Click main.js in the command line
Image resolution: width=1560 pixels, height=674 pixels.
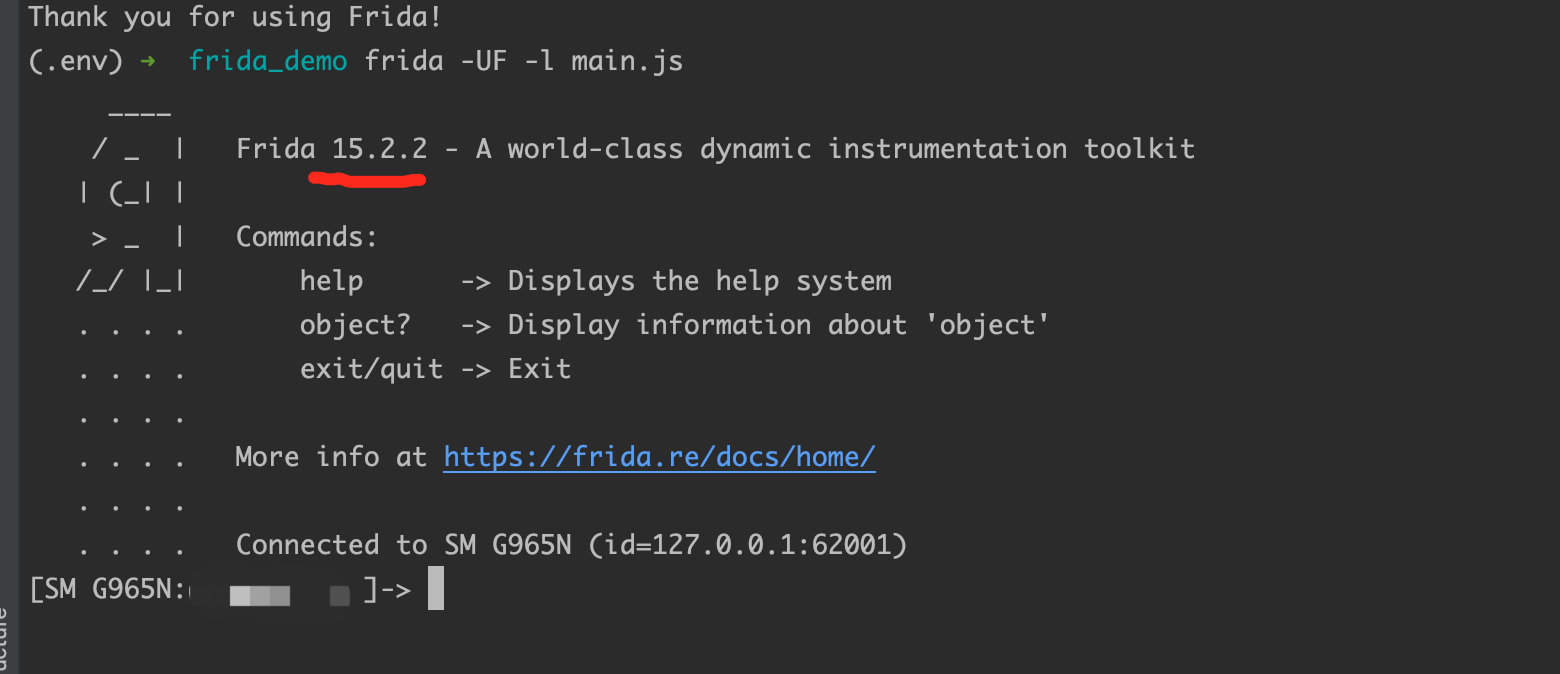pyautogui.click(x=627, y=61)
